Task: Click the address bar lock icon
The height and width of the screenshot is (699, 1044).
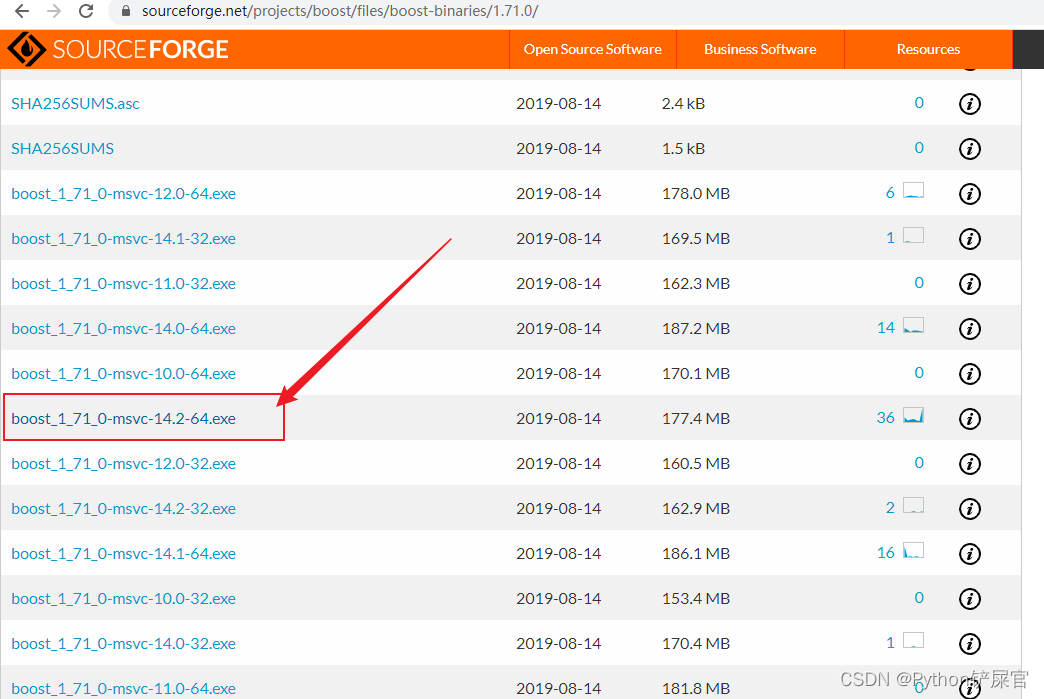Action: pyautogui.click(x=125, y=11)
